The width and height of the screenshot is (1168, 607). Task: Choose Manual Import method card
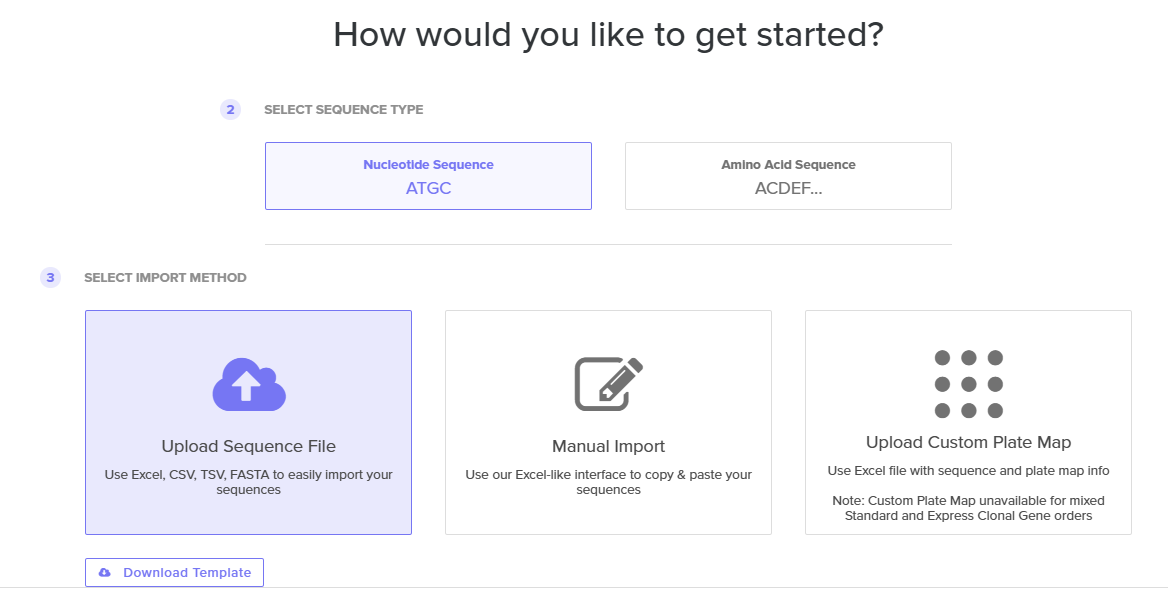[609, 422]
